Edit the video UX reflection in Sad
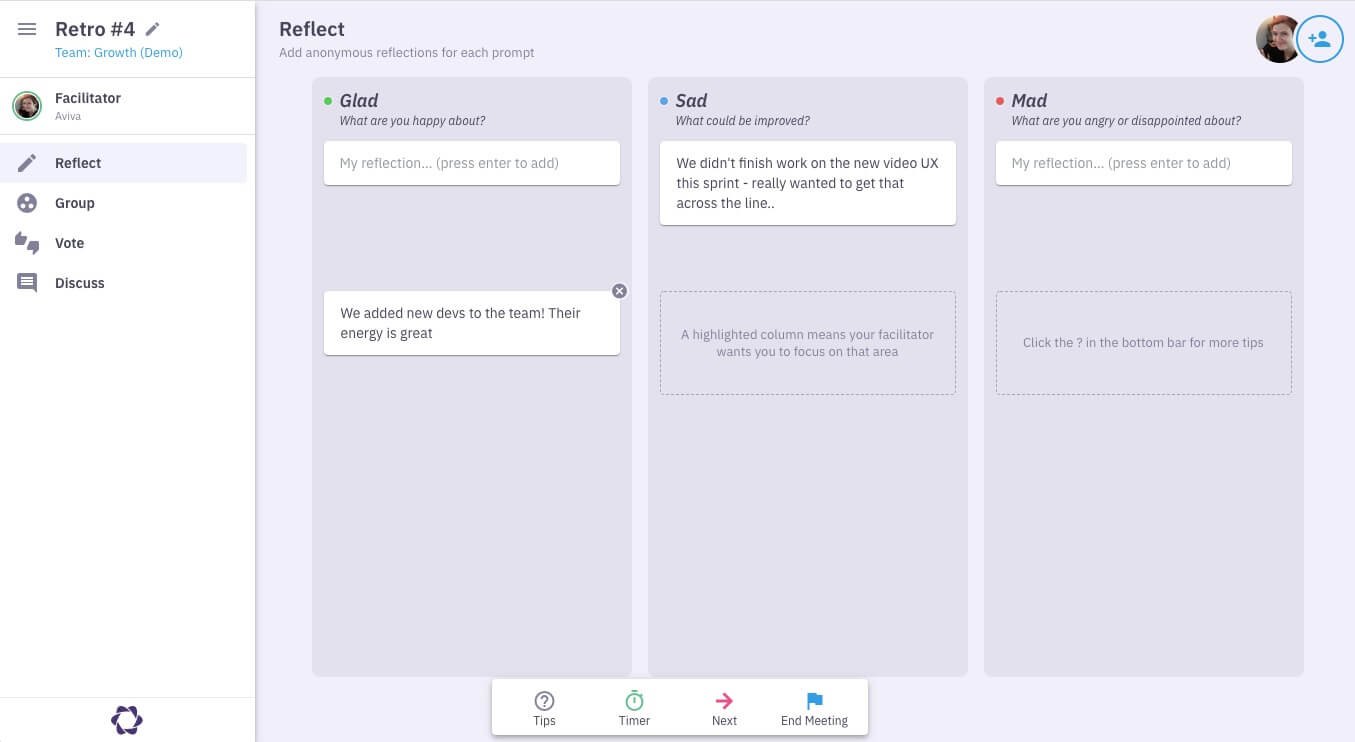 [x=807, y=183]
